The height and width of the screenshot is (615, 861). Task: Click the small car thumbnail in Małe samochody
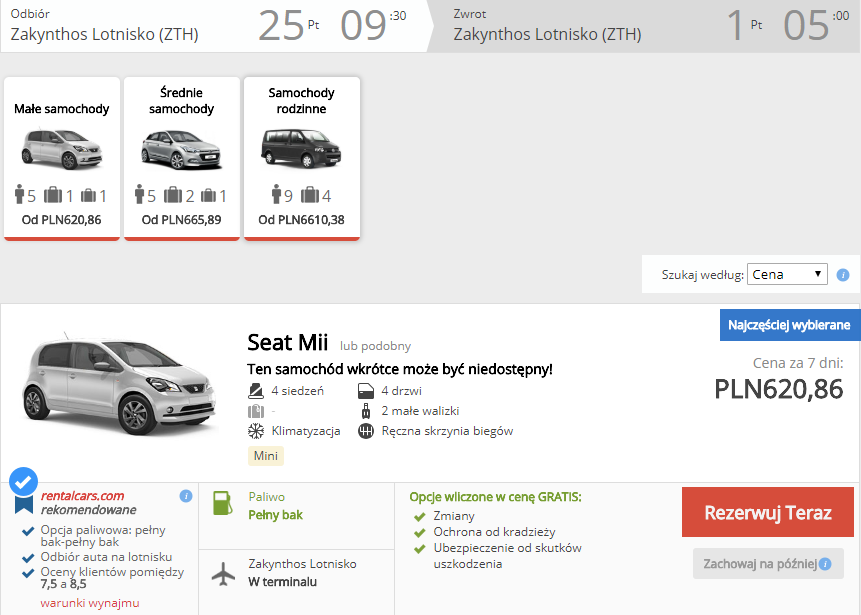click(x=62, y=149)
